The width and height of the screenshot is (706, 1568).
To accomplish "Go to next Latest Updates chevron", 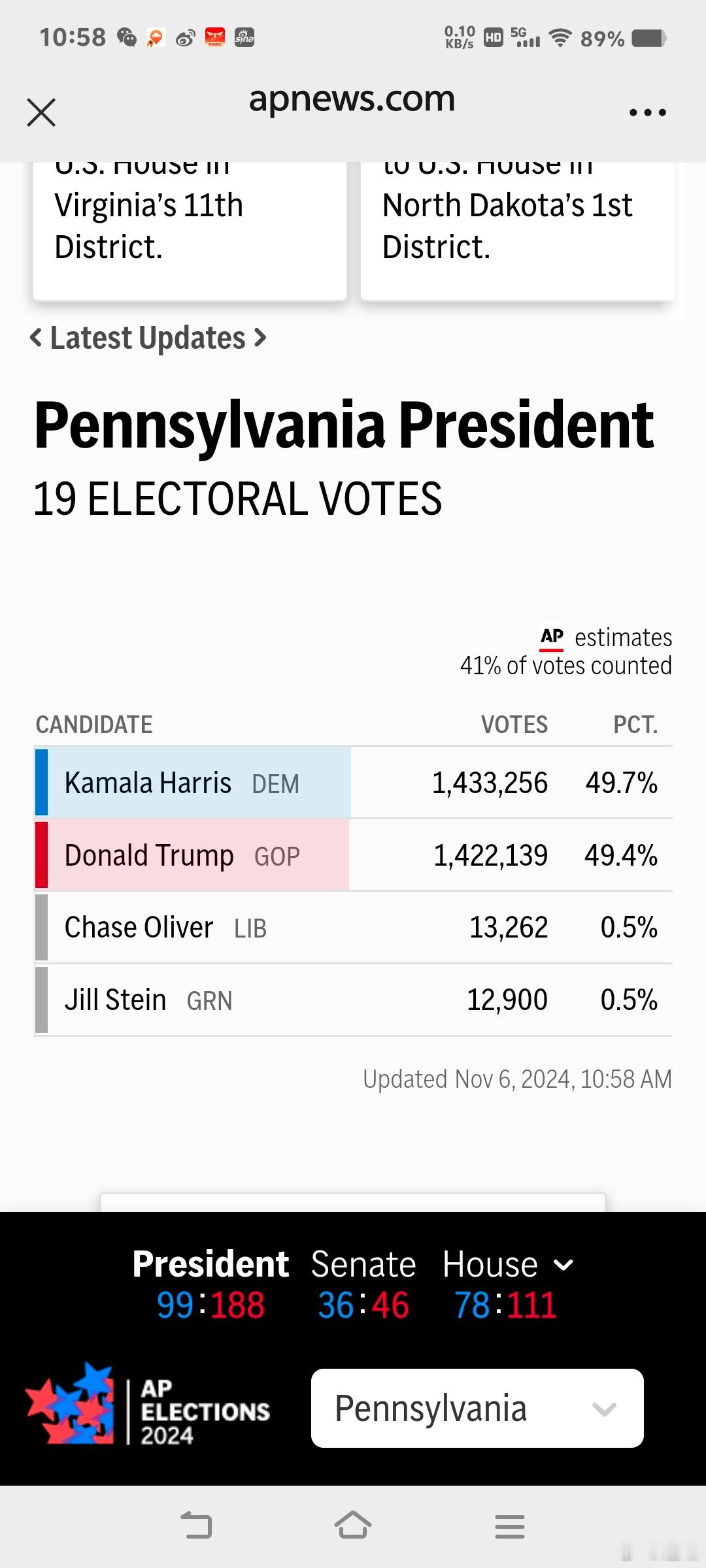I will point(260,338).
